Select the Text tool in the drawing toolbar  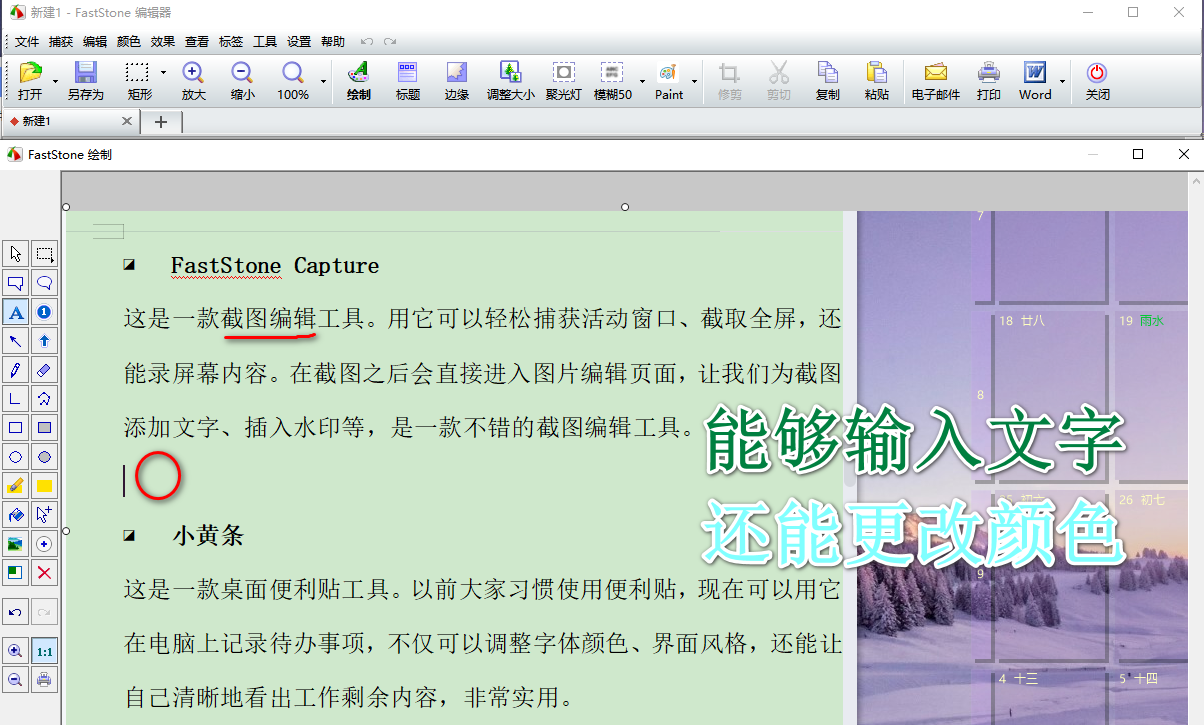(15, 312)
